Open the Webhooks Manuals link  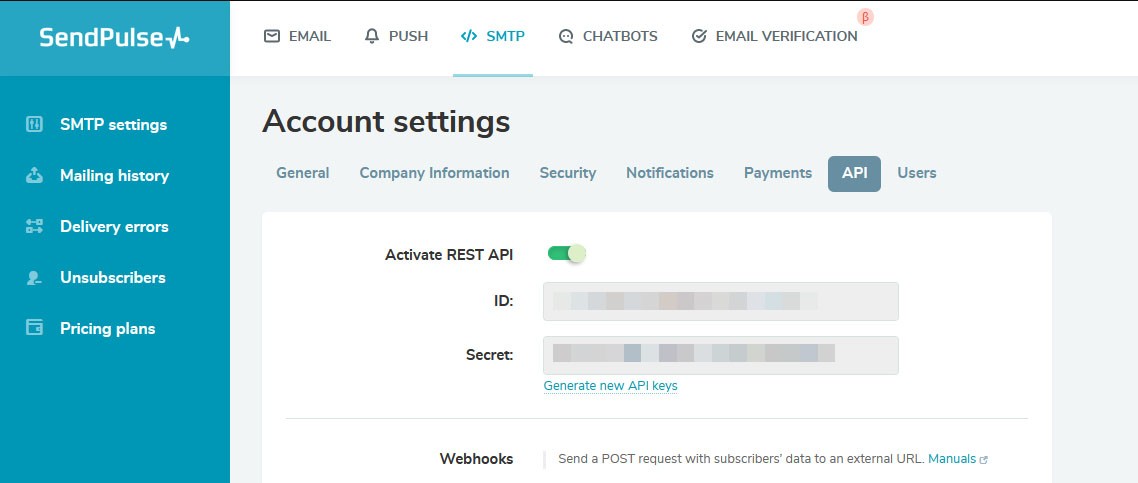pyautogui.click(x=952, y=459)
